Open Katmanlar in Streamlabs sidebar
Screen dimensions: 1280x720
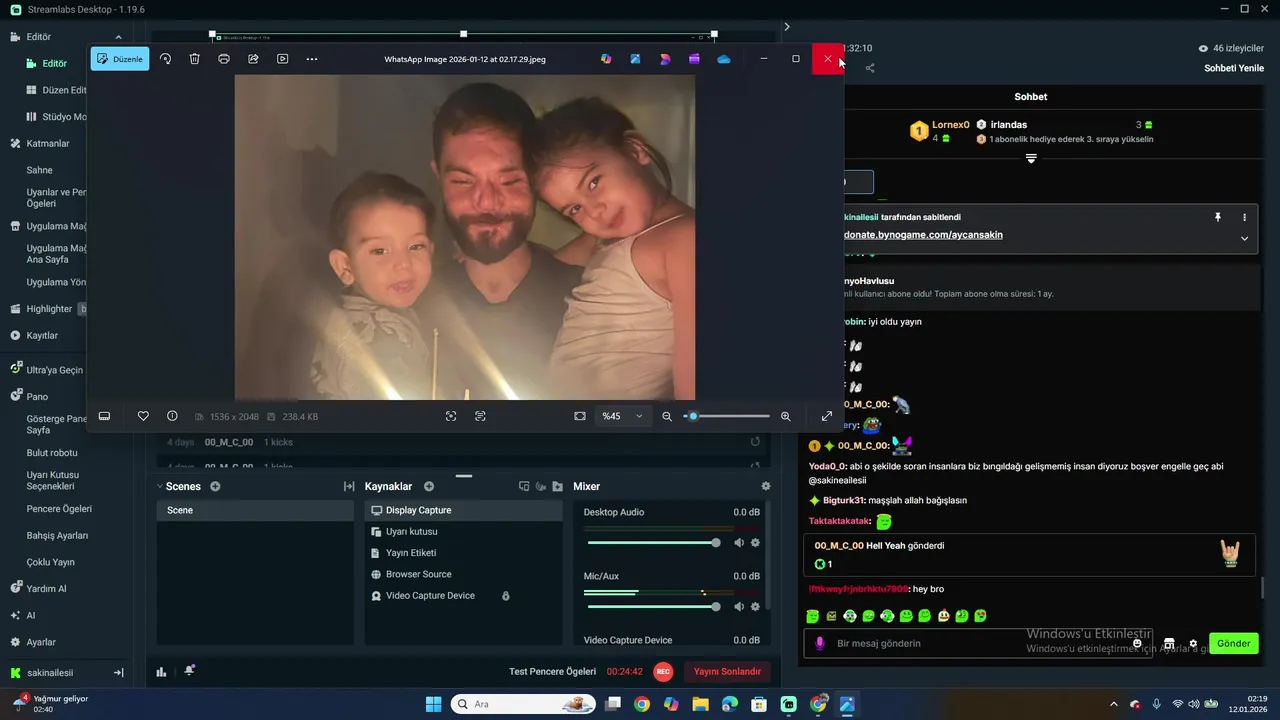click(47, 143)
